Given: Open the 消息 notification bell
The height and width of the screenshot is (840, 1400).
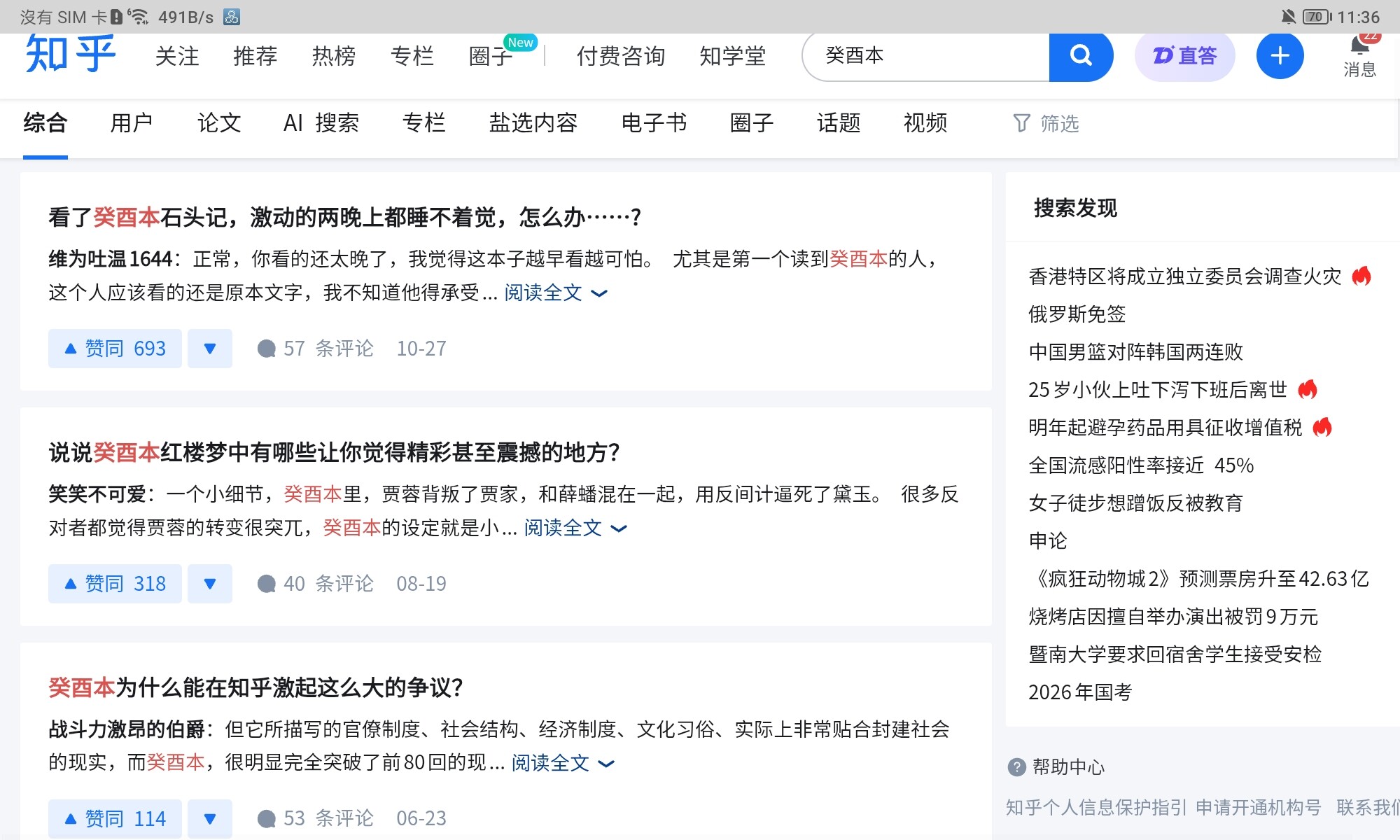Looking at the screenshot, I should click(1359, 48).
